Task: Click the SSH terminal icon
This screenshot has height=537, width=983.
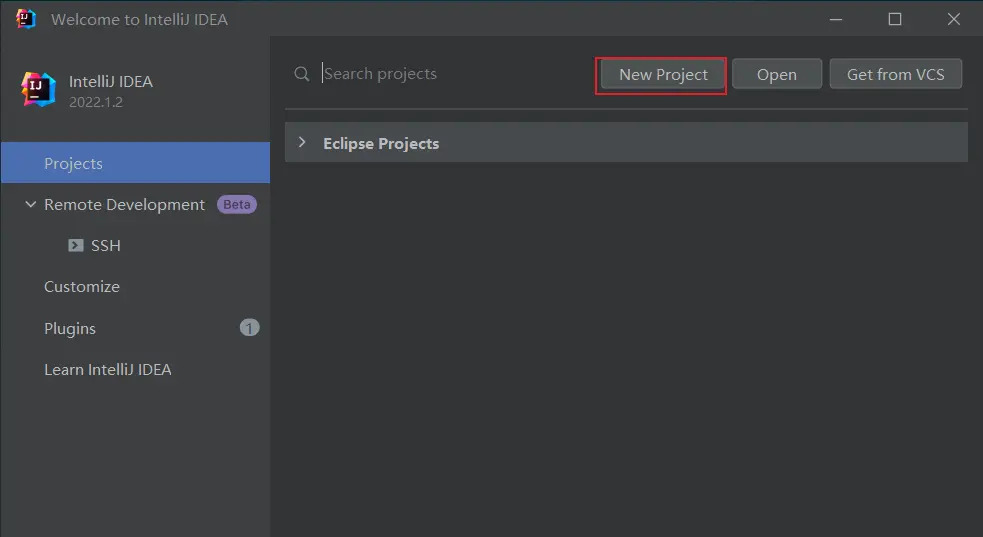Action: click(x=76, y=245)
